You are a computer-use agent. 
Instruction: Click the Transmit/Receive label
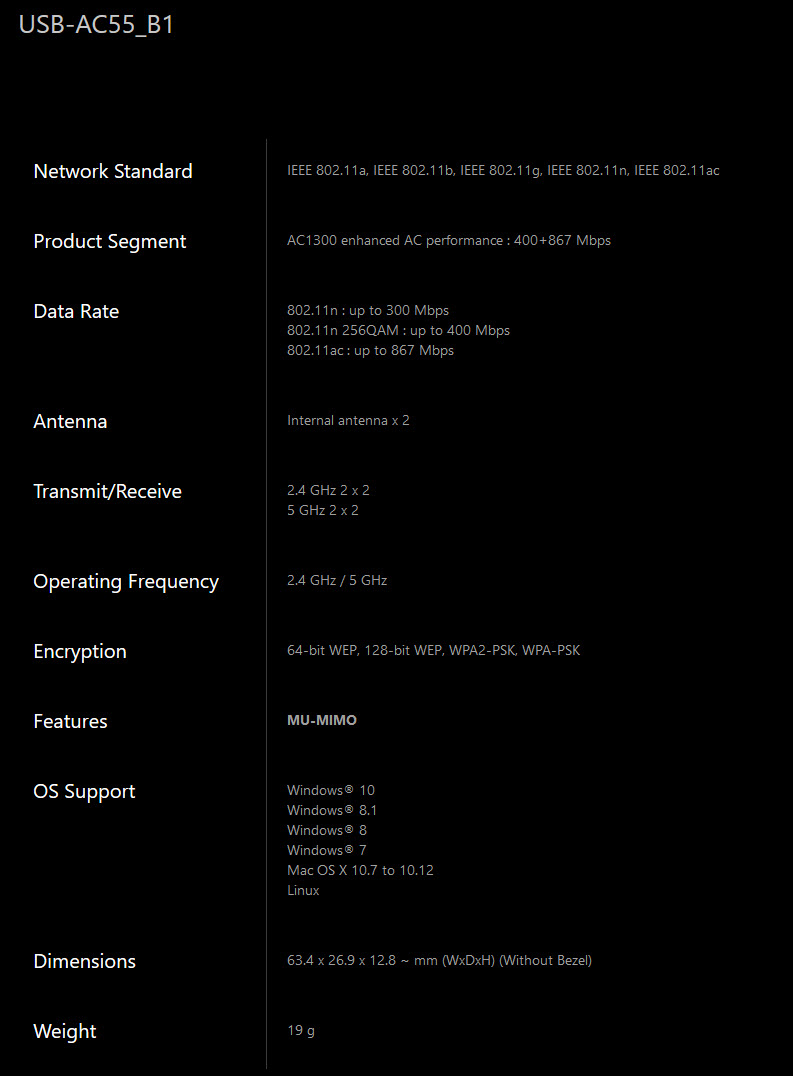[108, 491]
